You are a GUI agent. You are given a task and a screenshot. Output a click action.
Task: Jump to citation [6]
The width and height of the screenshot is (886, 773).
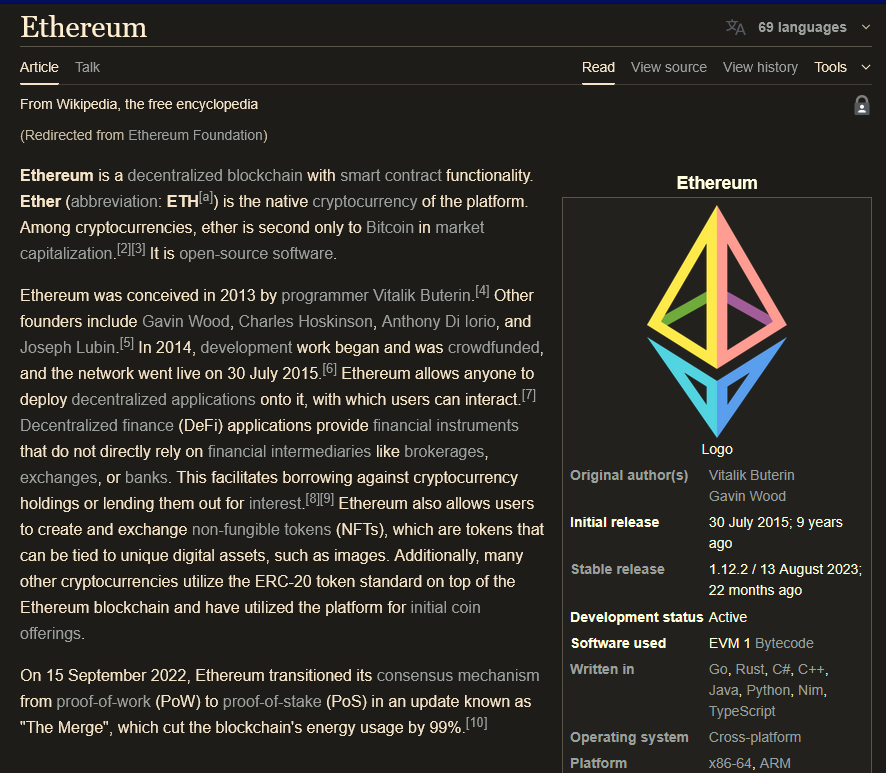pos(329,369)
